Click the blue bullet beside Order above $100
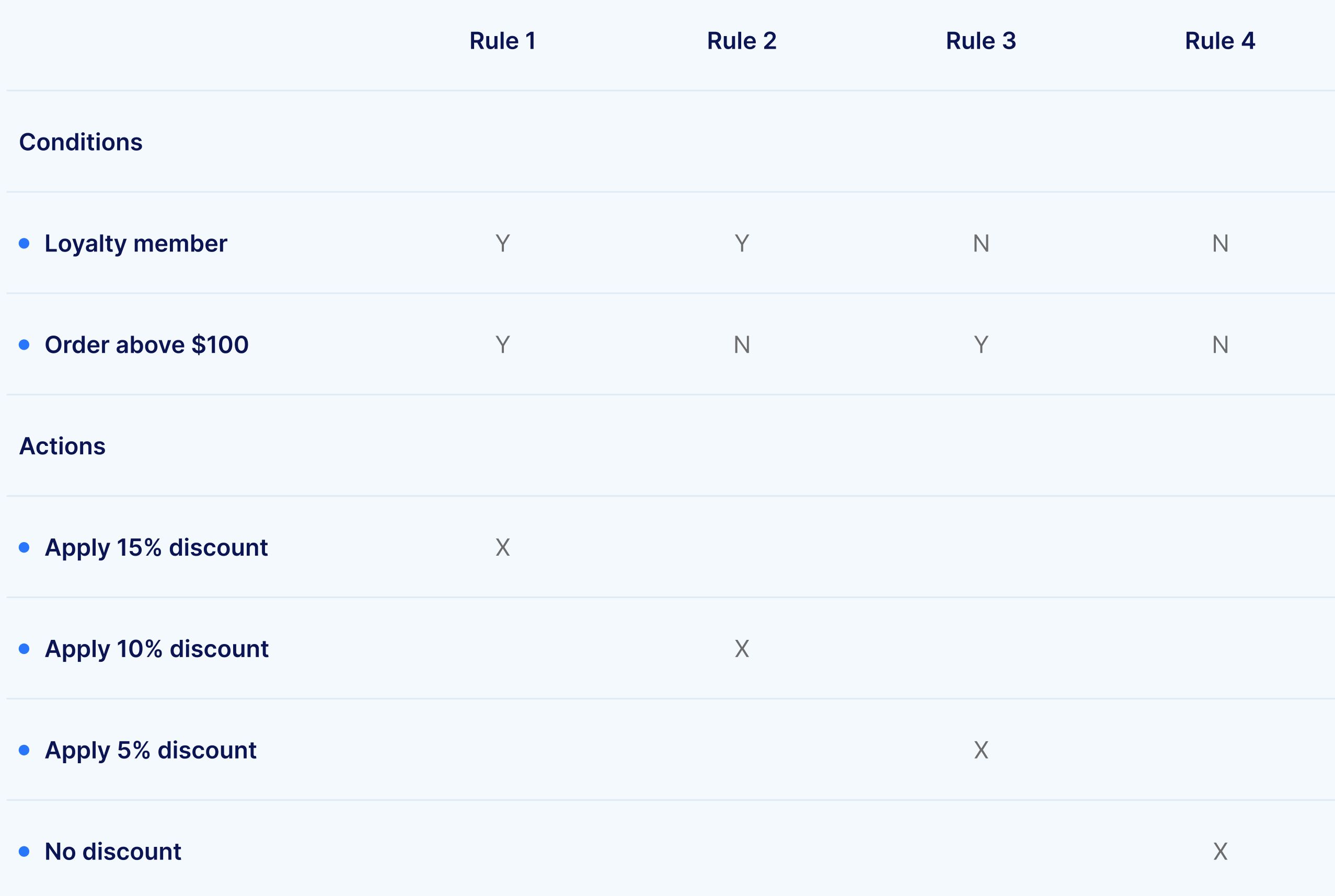The image size is (1335, 896). pos(24,344)
